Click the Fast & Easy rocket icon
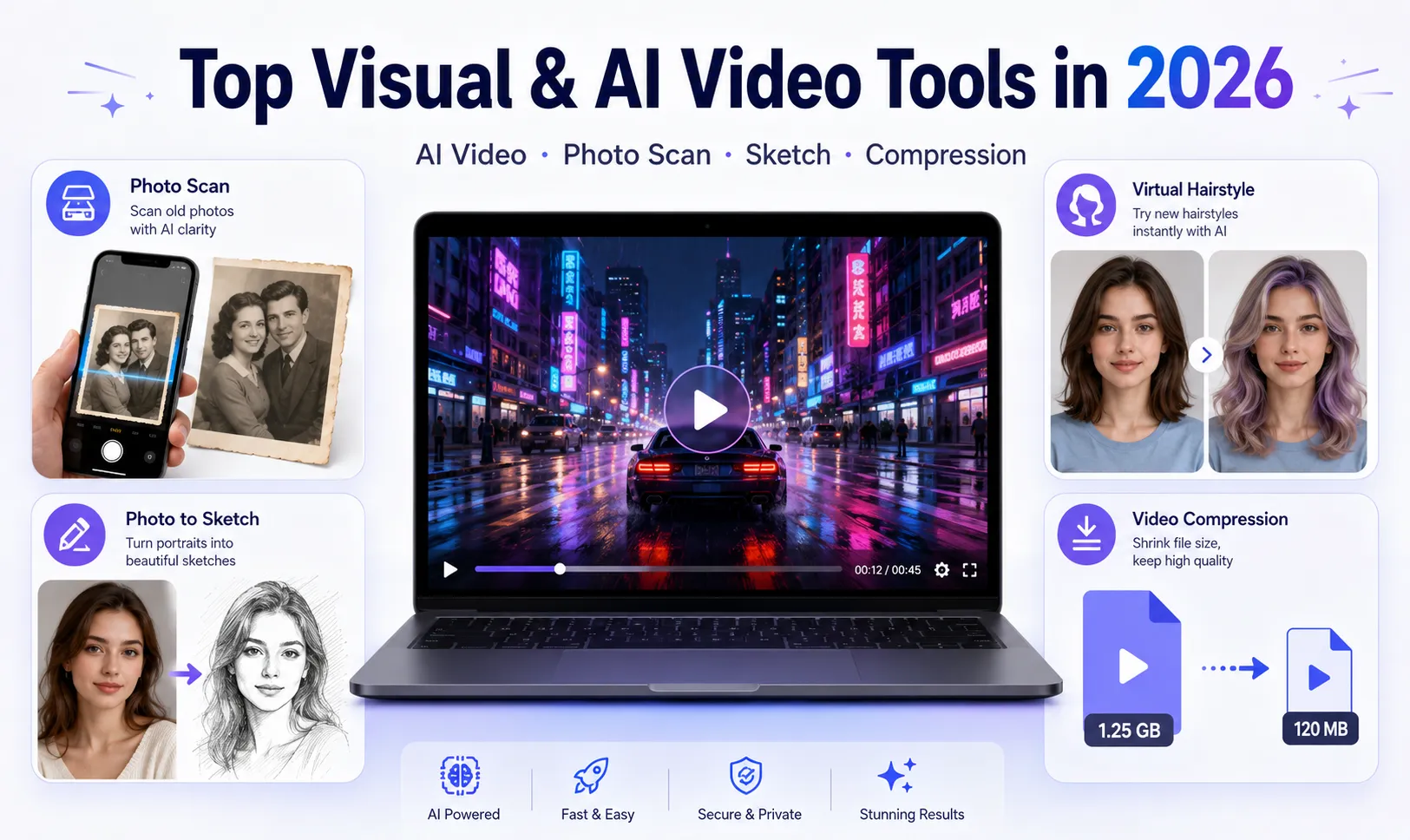Screen dimensions: 1410x840 (591, 776)
